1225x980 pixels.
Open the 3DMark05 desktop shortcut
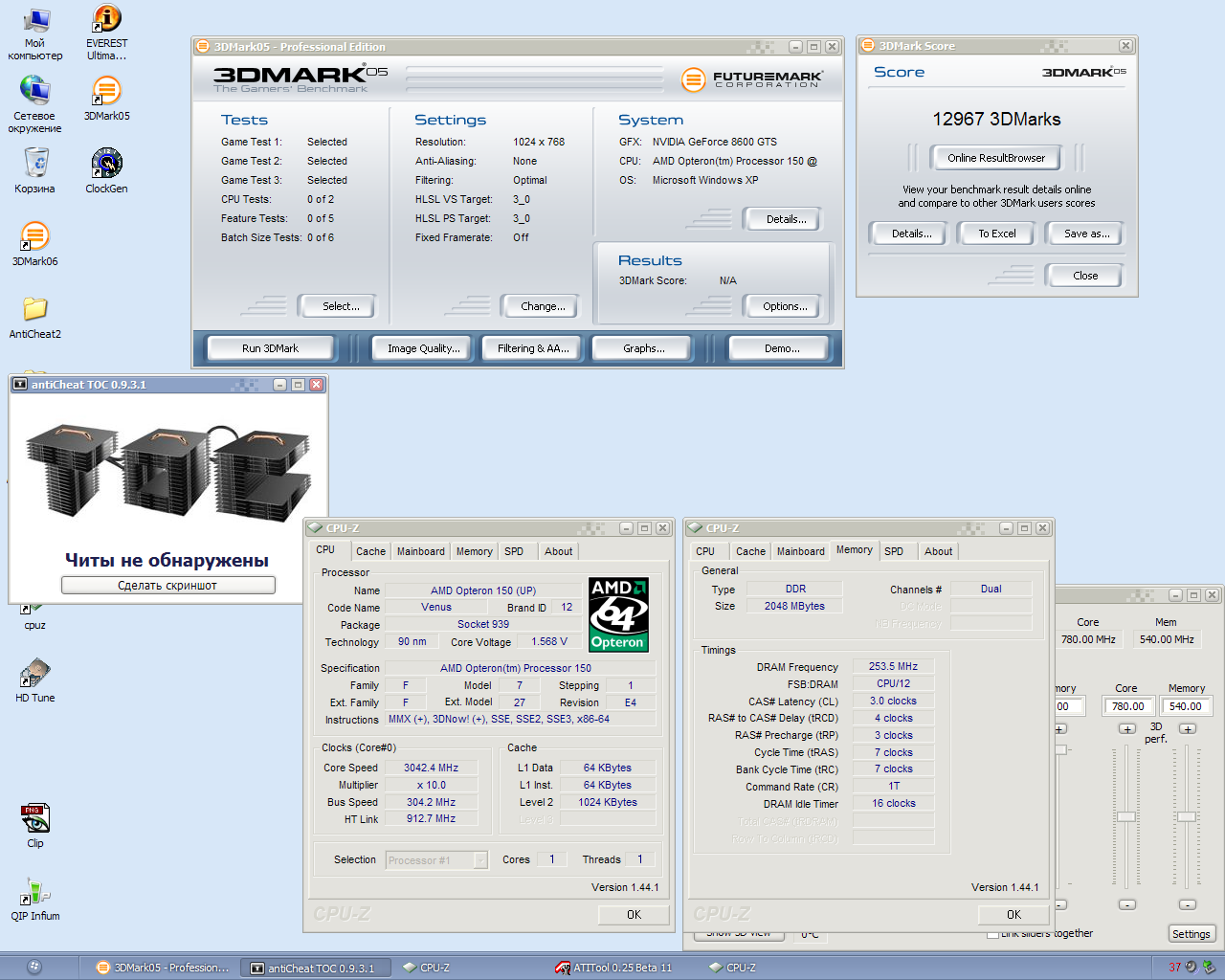tap(106, 99)
